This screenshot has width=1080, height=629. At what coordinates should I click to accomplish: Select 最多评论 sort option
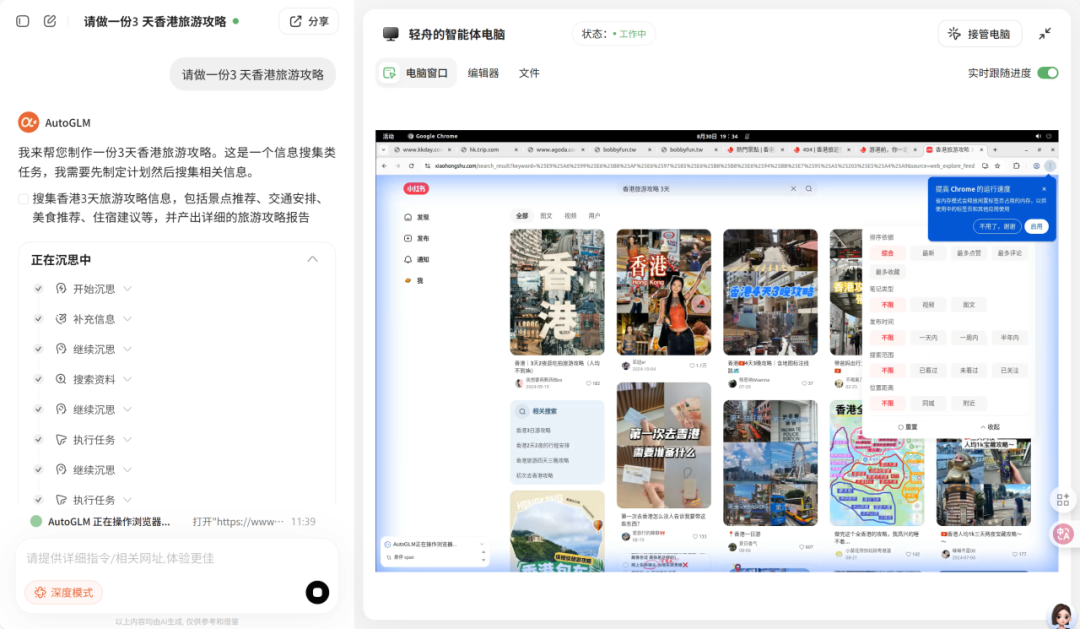click(1009, 254)
